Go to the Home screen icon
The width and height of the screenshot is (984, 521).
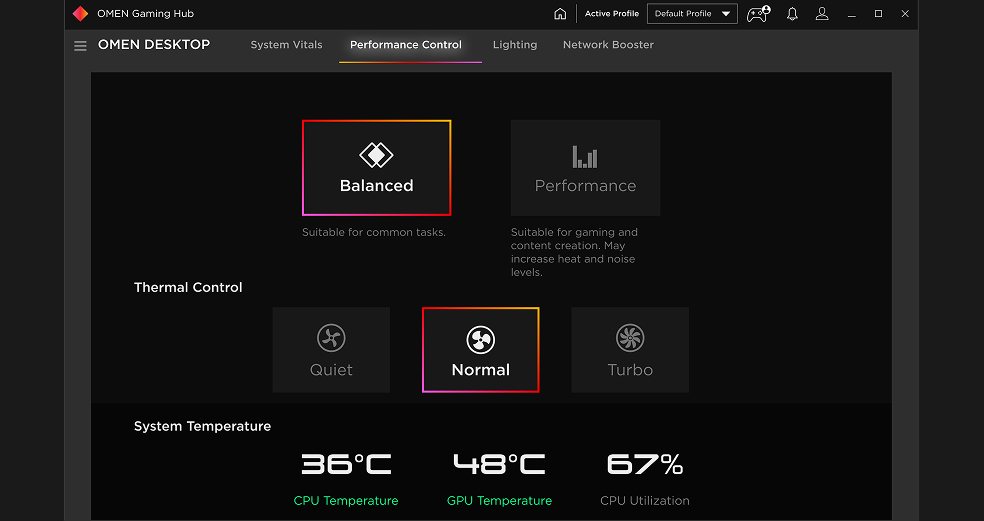pos(560,14)
